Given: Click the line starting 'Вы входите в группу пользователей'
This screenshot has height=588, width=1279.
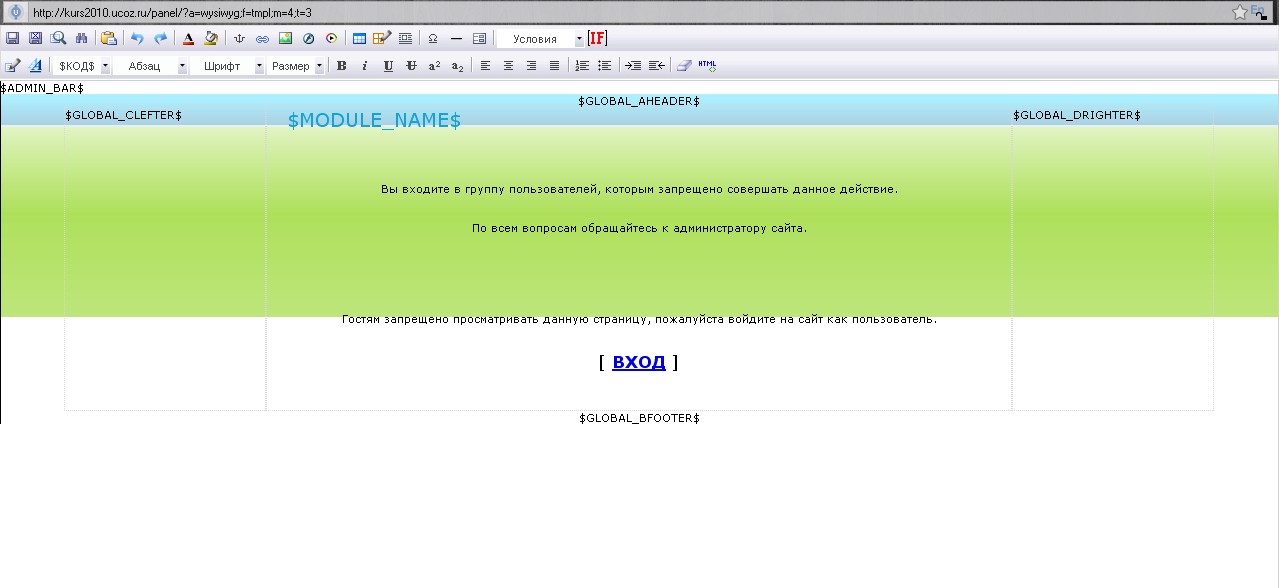Looking at the screenshot, I should (639, 189).
